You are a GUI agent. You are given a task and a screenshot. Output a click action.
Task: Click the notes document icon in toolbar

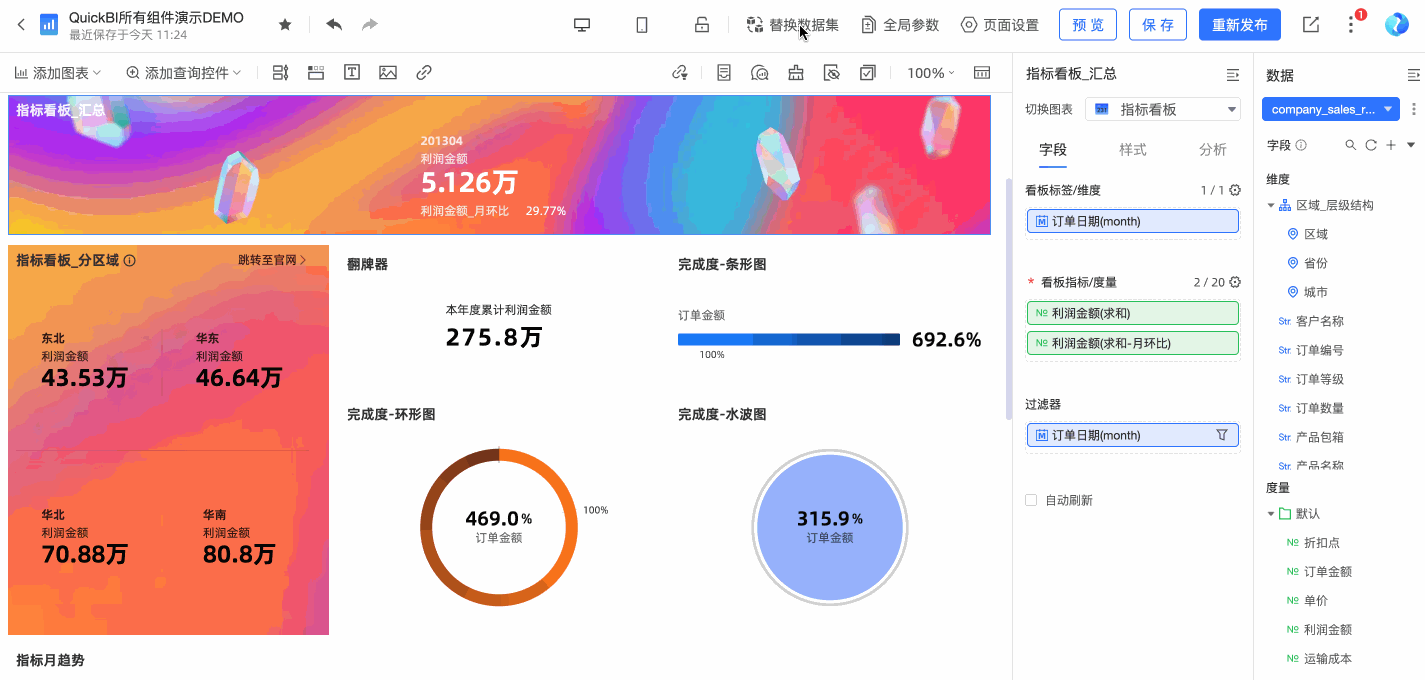pos(723,73)
